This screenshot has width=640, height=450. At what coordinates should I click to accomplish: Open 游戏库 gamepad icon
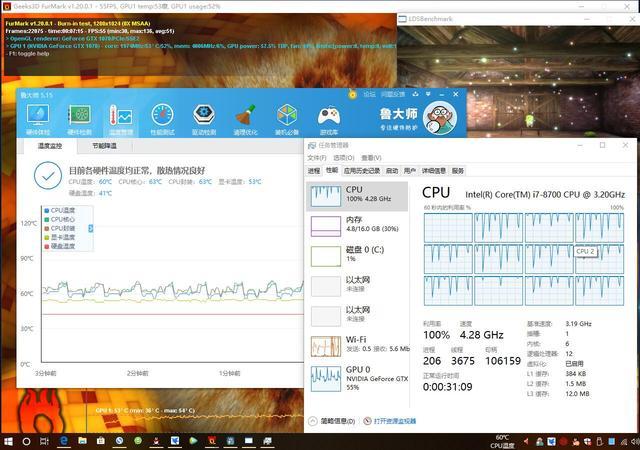click(329, 119)
